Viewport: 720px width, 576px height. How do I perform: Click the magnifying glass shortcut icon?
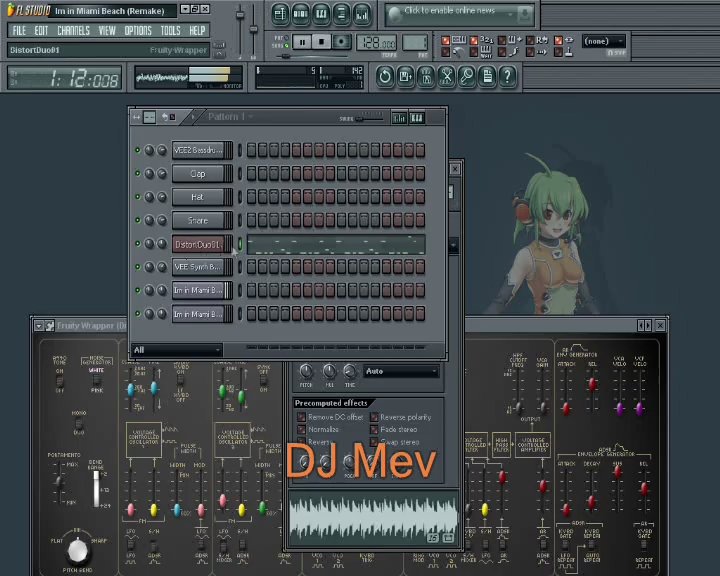point(467,76)
